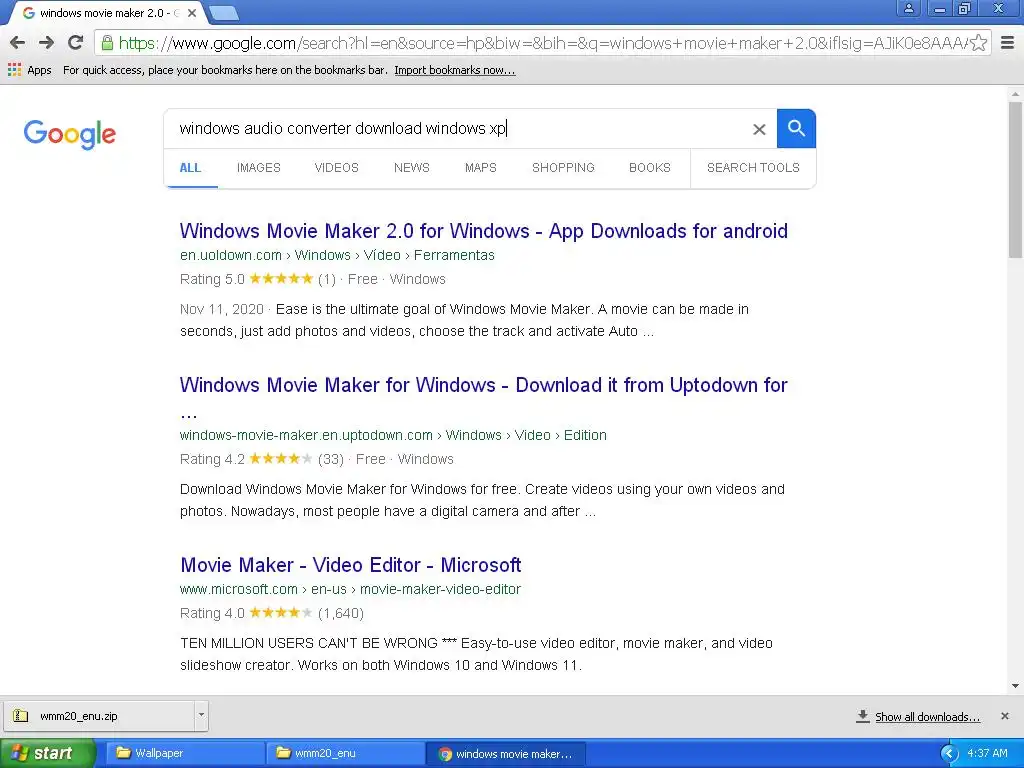Click the address bar URL field
The width and height of the screenshot is (1024, 768).
pos(542,43)
